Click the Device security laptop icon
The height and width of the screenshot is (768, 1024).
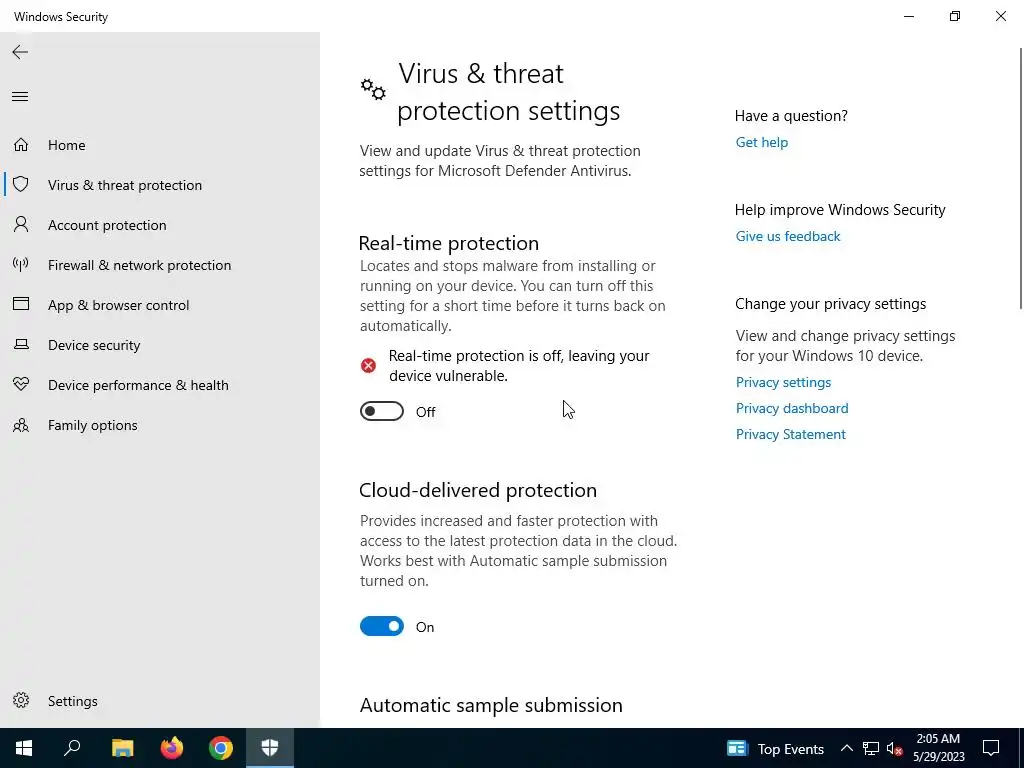click(x=21, y=344)
